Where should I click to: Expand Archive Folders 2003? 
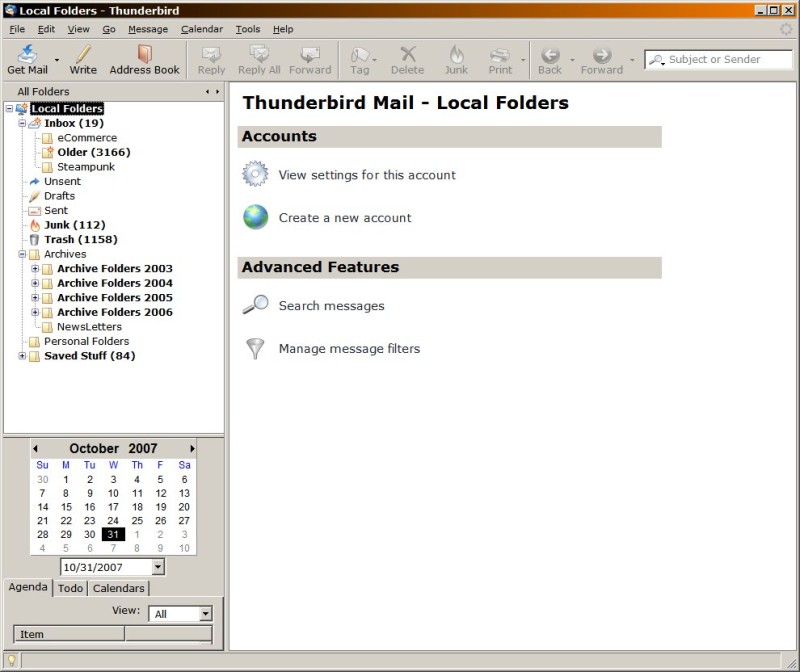tap(35, 268)
